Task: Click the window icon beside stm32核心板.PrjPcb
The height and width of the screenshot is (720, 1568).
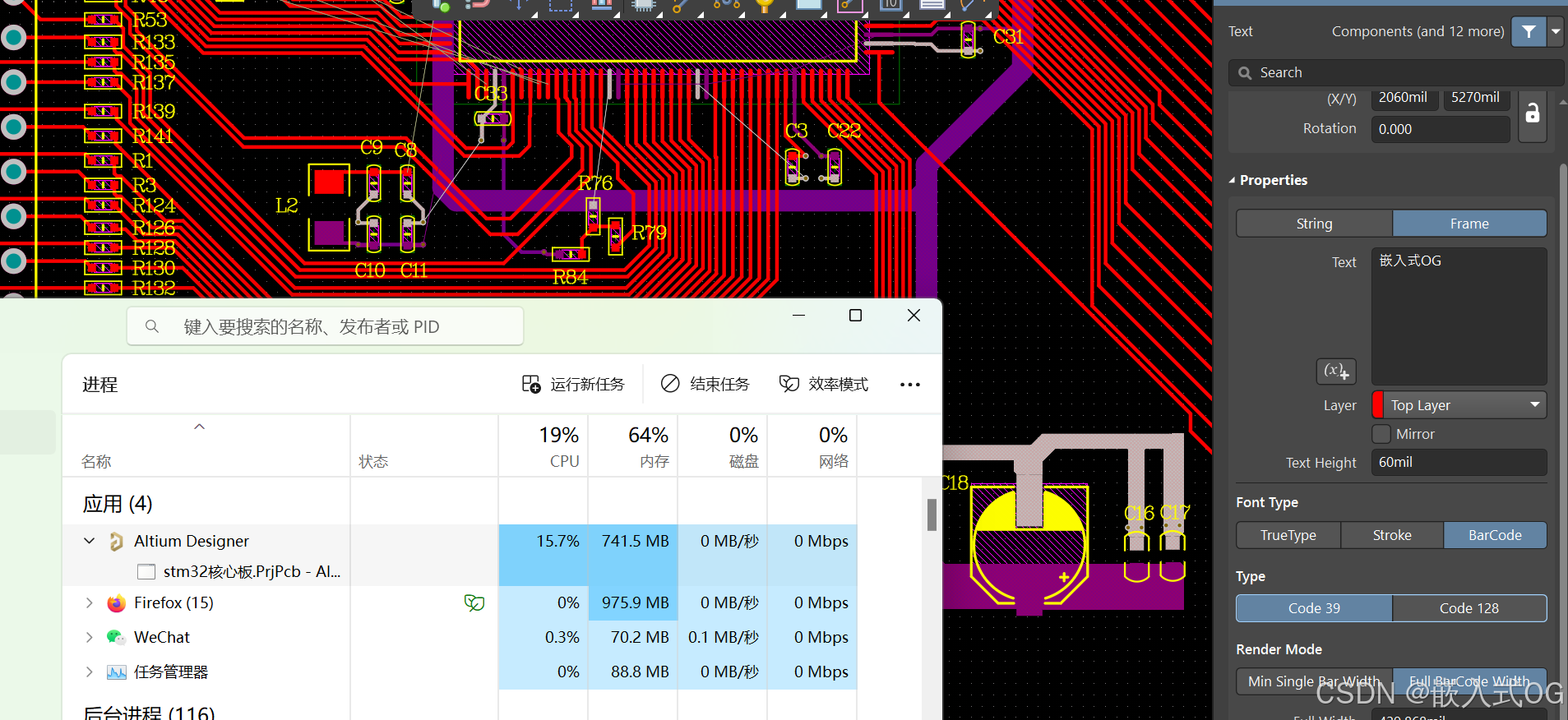Action: tap(146, 571)
